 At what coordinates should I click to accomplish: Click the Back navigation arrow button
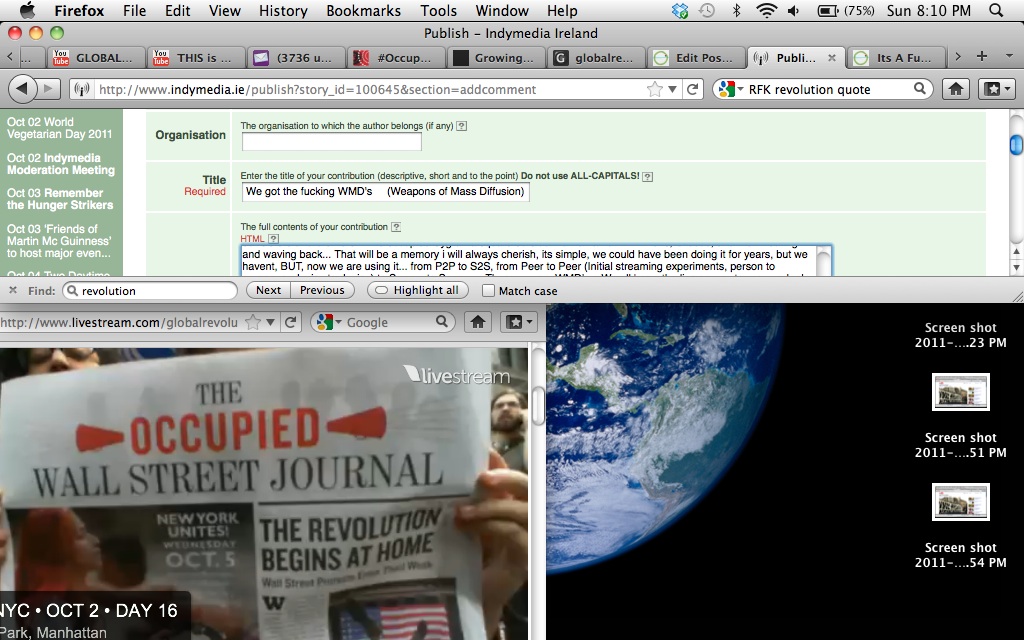22,89
